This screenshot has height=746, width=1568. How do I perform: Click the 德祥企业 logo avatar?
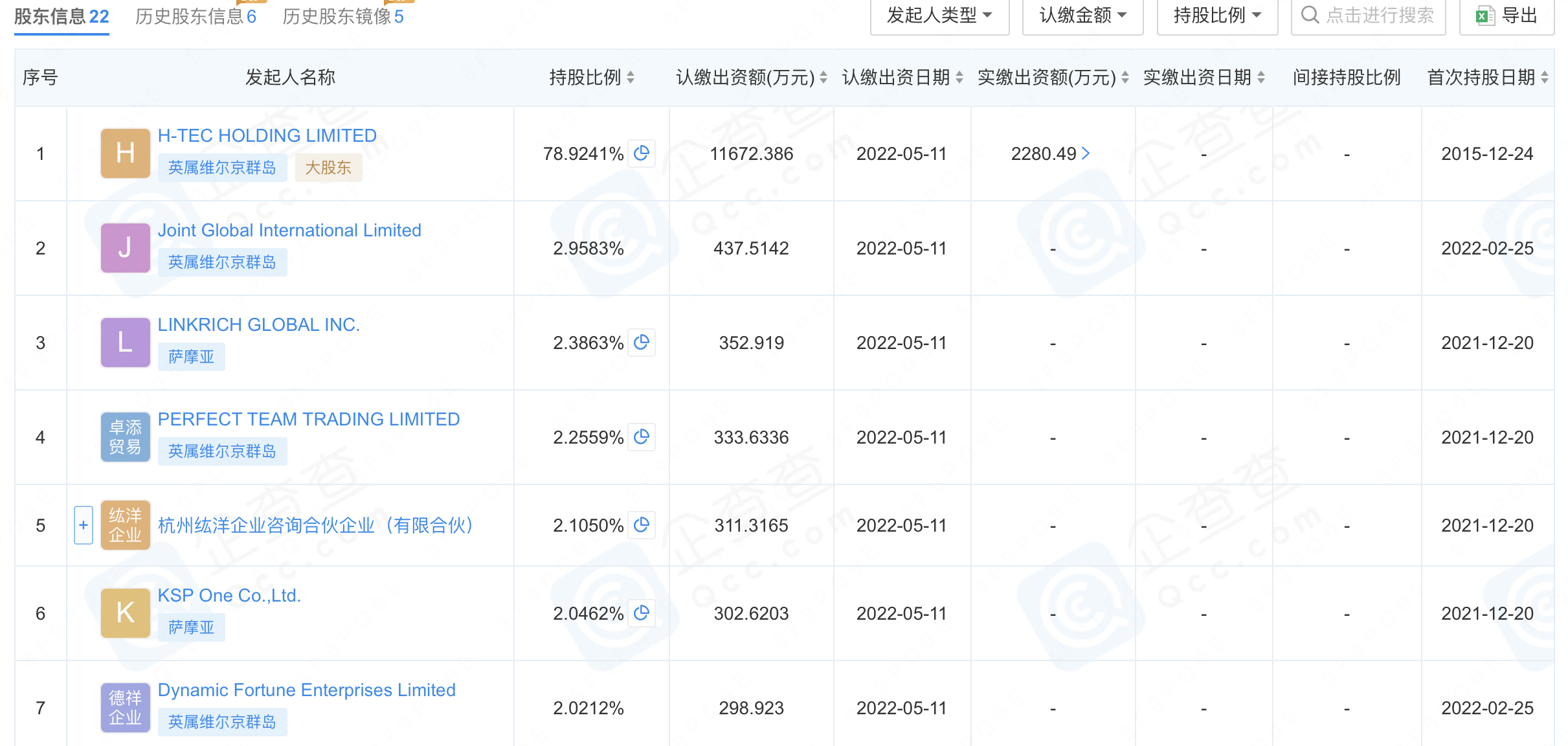coord(126,708)
